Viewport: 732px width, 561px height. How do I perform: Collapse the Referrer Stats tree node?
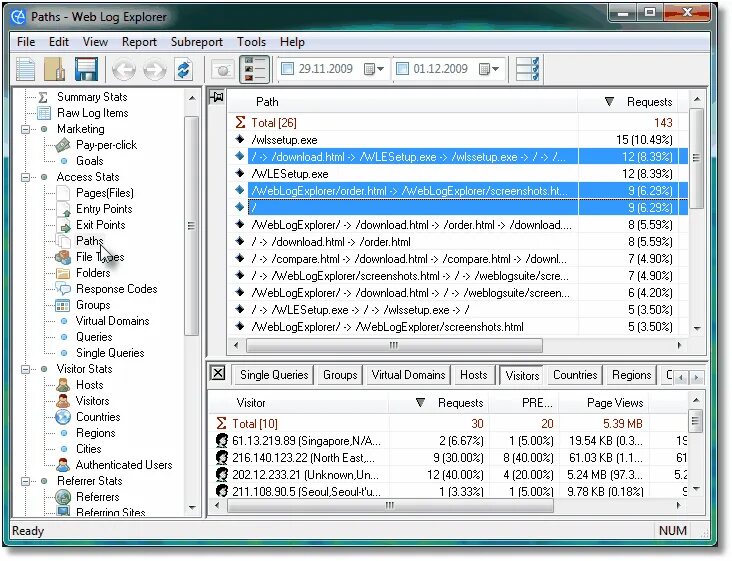(x=26, y=481)
